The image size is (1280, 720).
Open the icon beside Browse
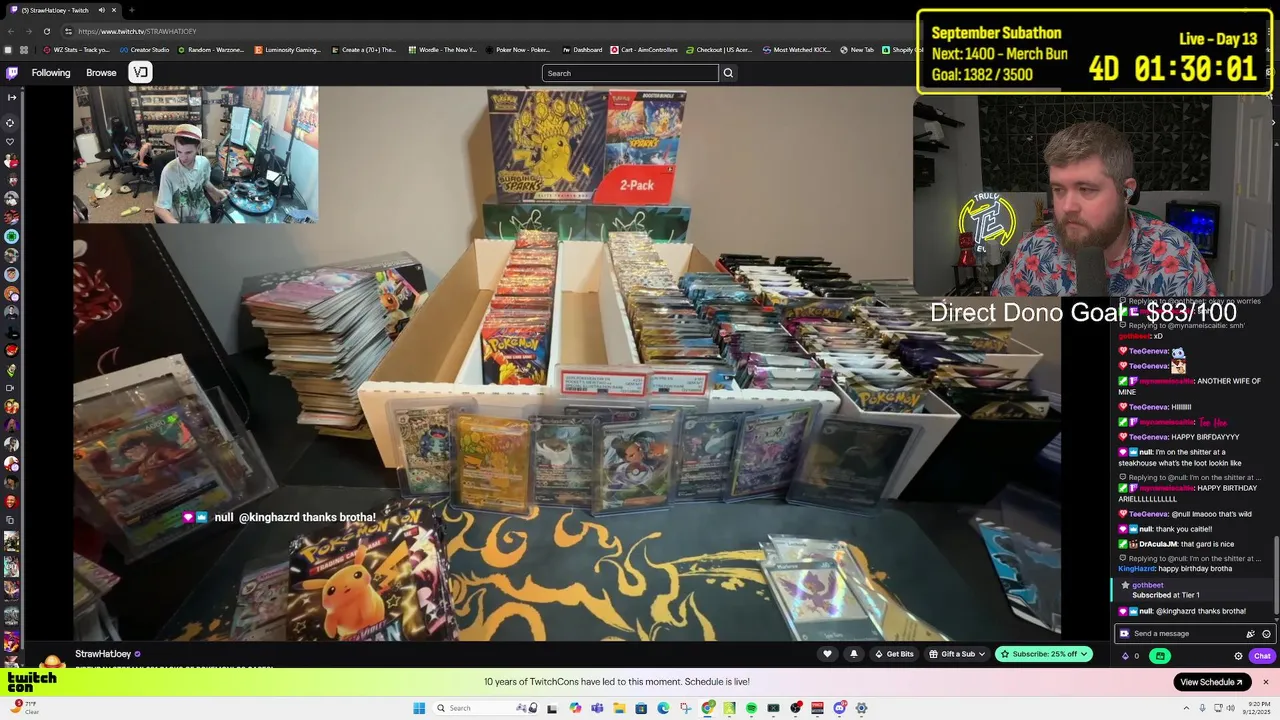[x=140, y=72]
